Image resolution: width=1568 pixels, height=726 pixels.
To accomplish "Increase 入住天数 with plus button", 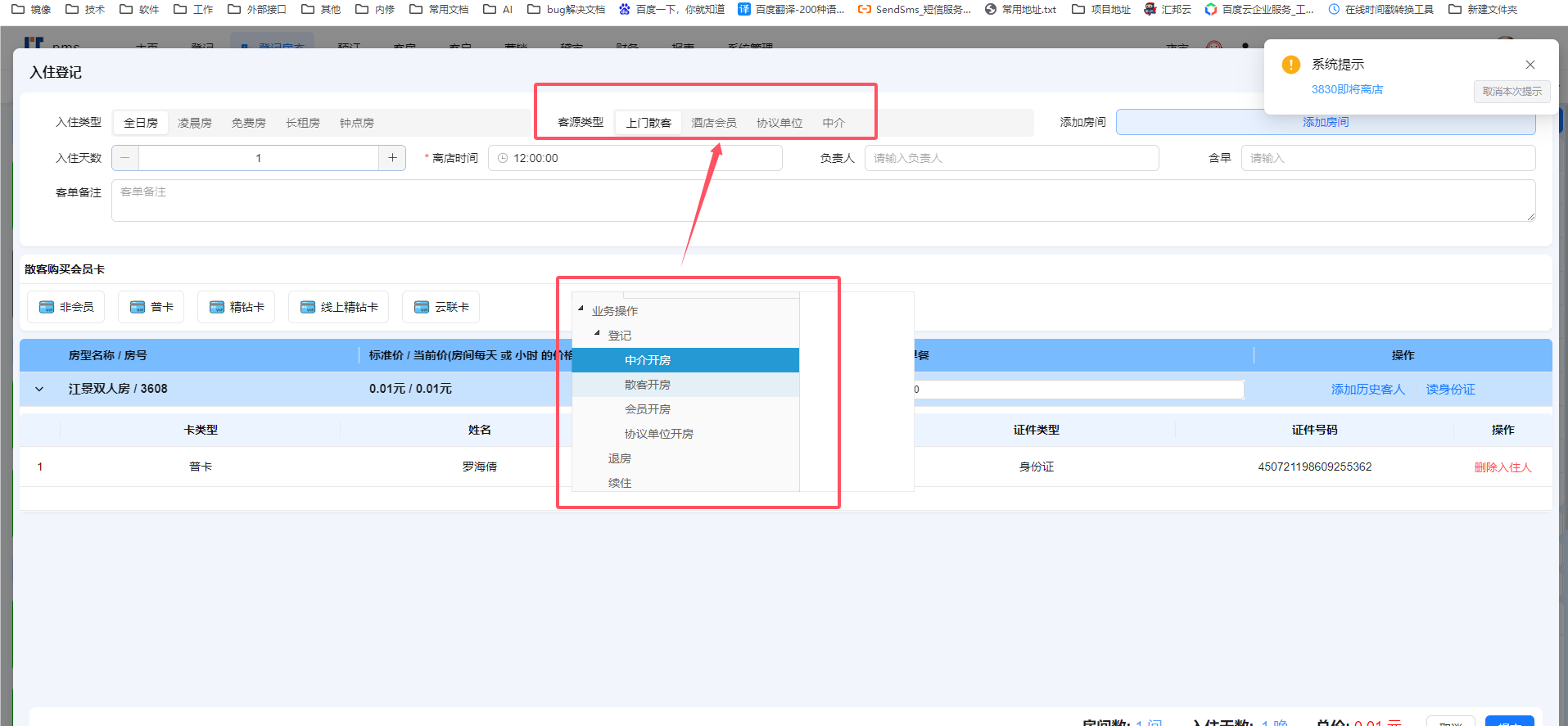I will (392, 158).
